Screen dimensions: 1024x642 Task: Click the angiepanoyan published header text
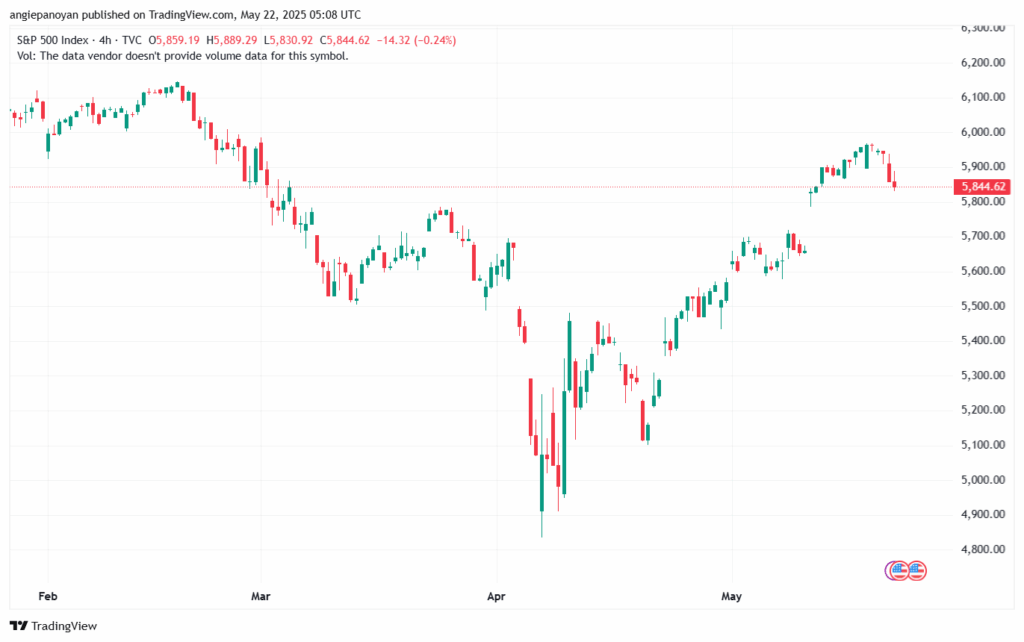[185, 14]
